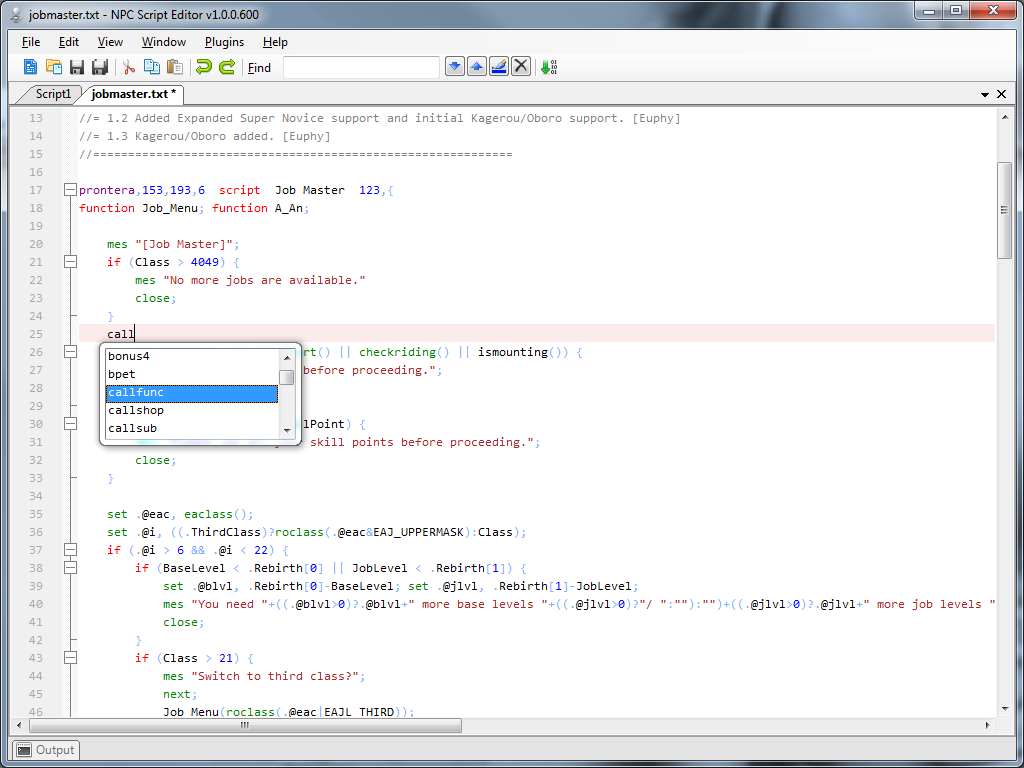Find previous match up arrow
Viewport: 1024px width, 768px height.
(477, 67)
